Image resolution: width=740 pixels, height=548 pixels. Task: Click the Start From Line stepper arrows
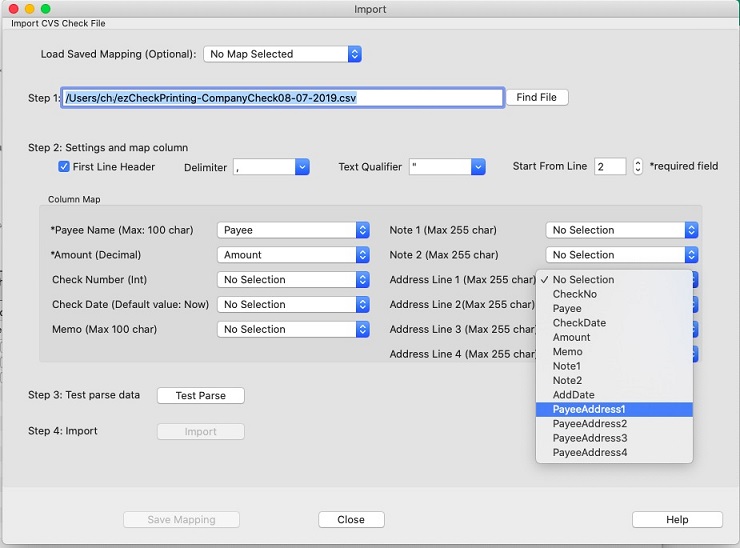point(638,167)
